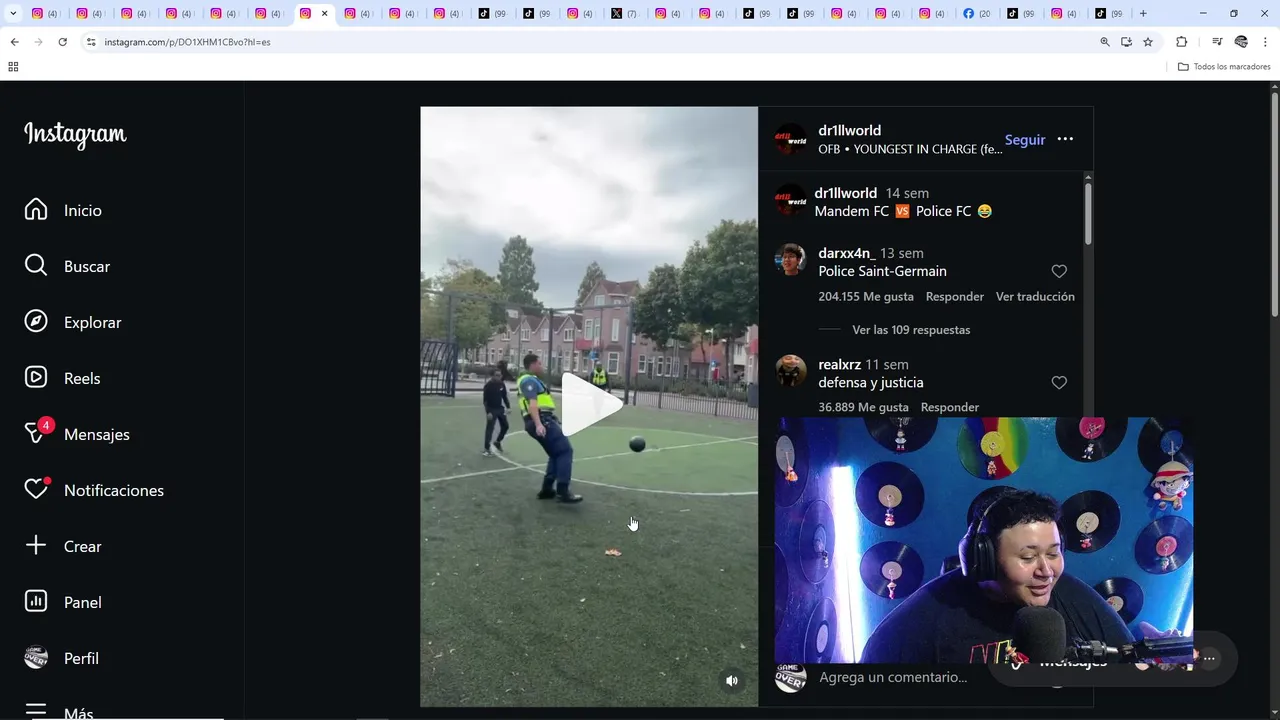Open the darxx4n_ username link
The image size is (1280, 720).
click(x=846, y=253)
